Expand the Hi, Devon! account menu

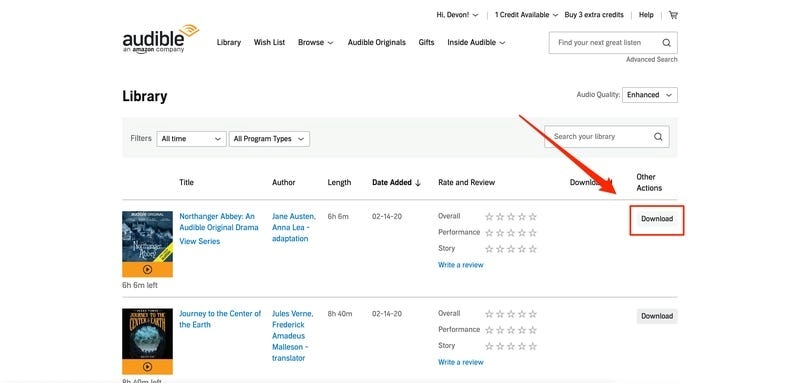coord(457,15)
